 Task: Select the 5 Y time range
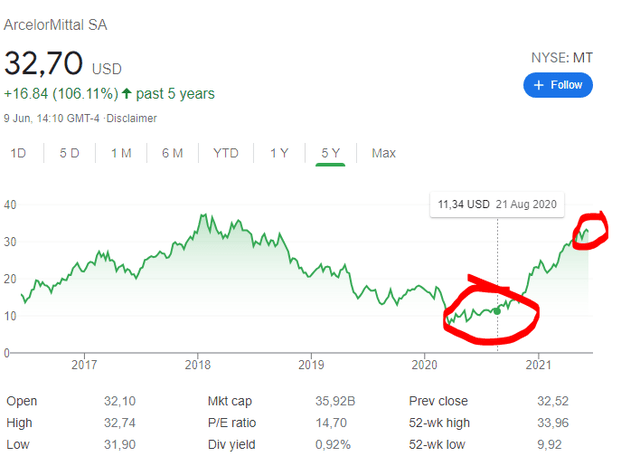(330, 153)
